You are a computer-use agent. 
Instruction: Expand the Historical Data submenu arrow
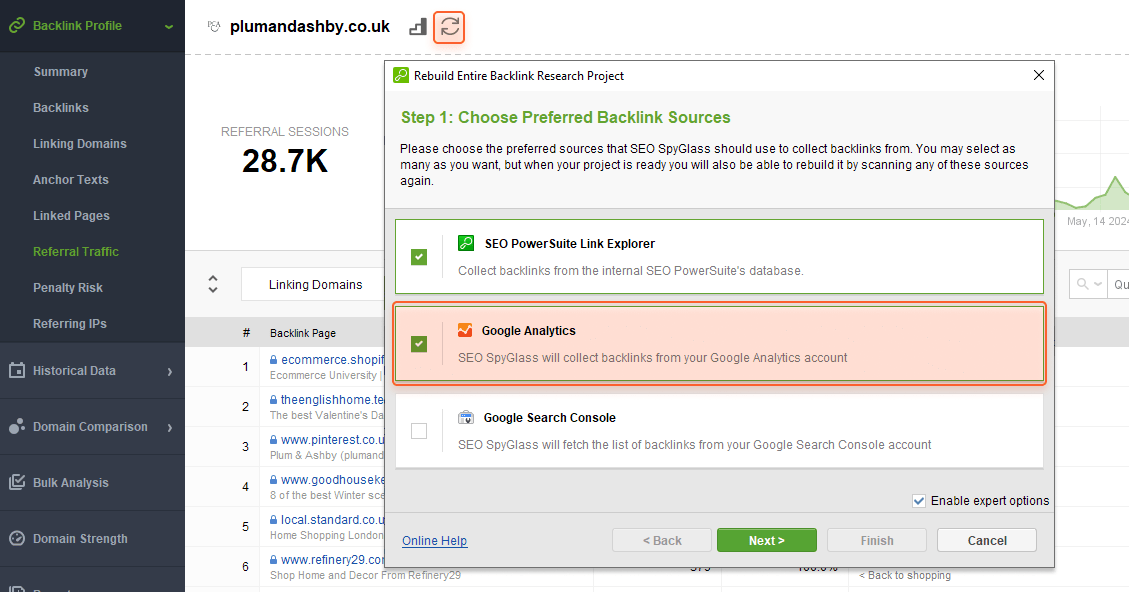point(170,372)
